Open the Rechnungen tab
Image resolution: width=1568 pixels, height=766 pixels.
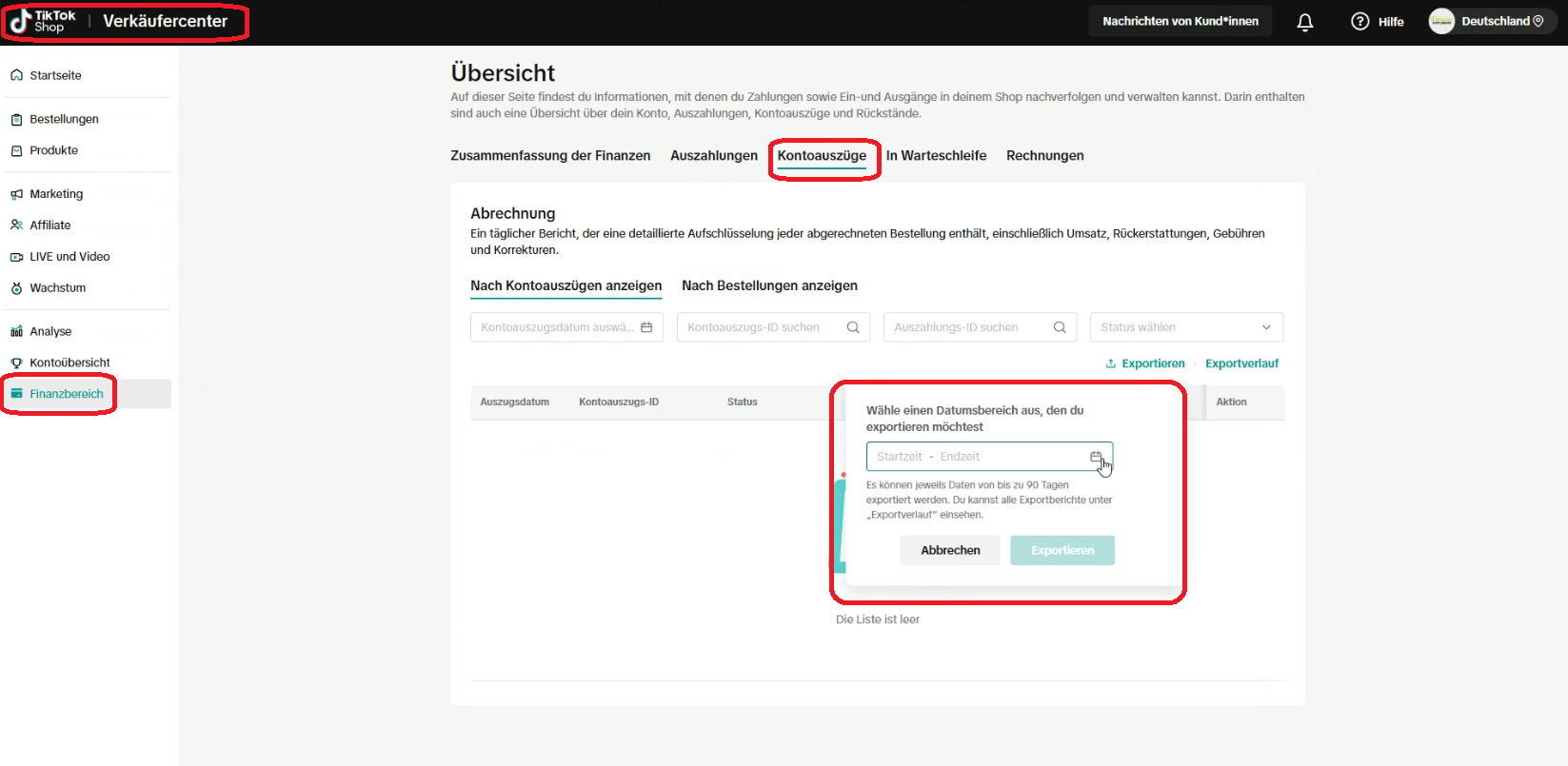(1044, 156)
